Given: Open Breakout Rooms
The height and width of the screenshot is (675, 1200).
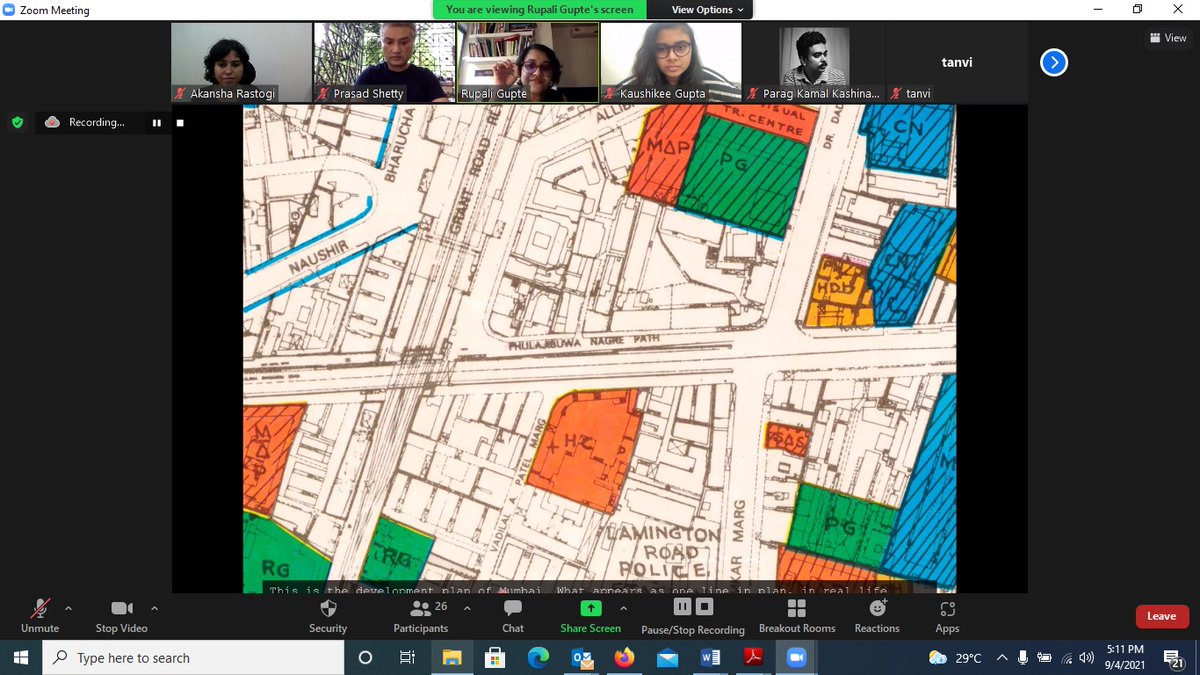Looking at the screenshot, I should point(797,615).
